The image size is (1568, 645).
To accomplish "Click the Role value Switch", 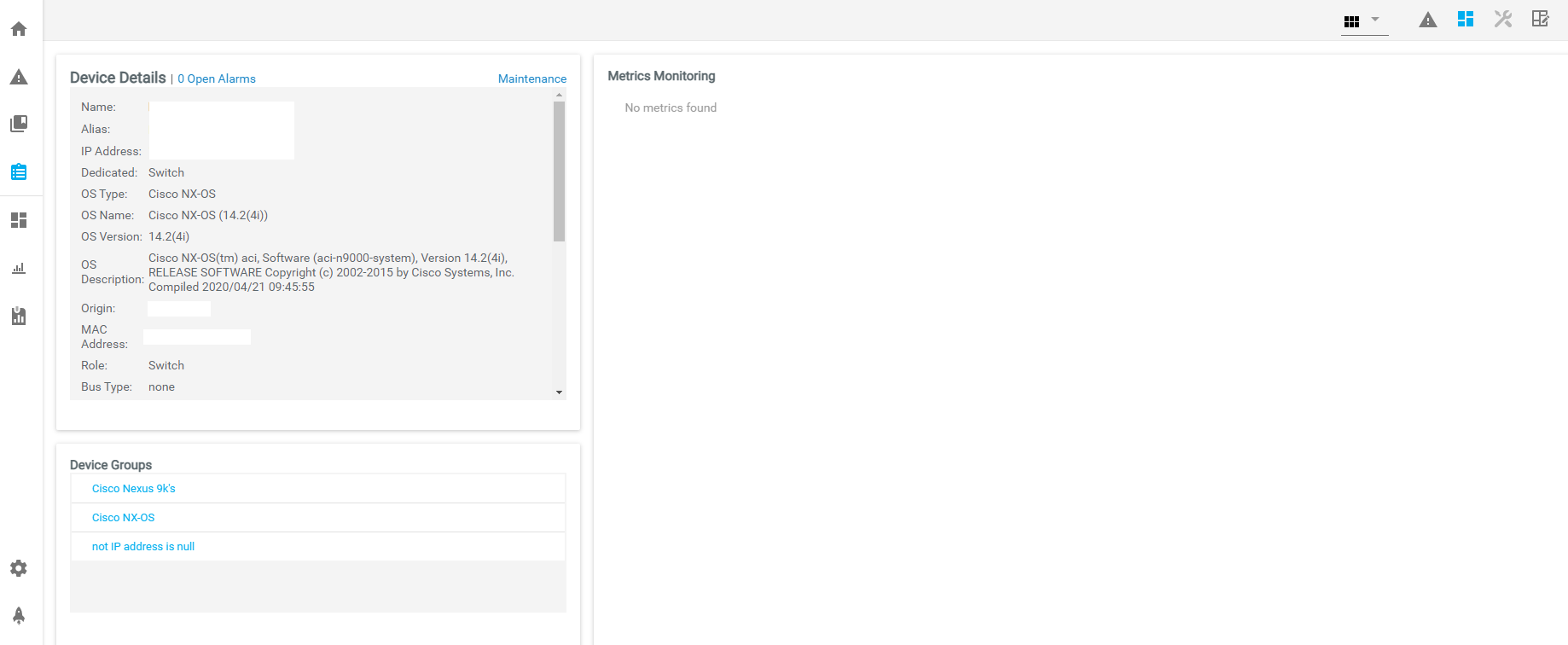I will [x=166, y=365].
